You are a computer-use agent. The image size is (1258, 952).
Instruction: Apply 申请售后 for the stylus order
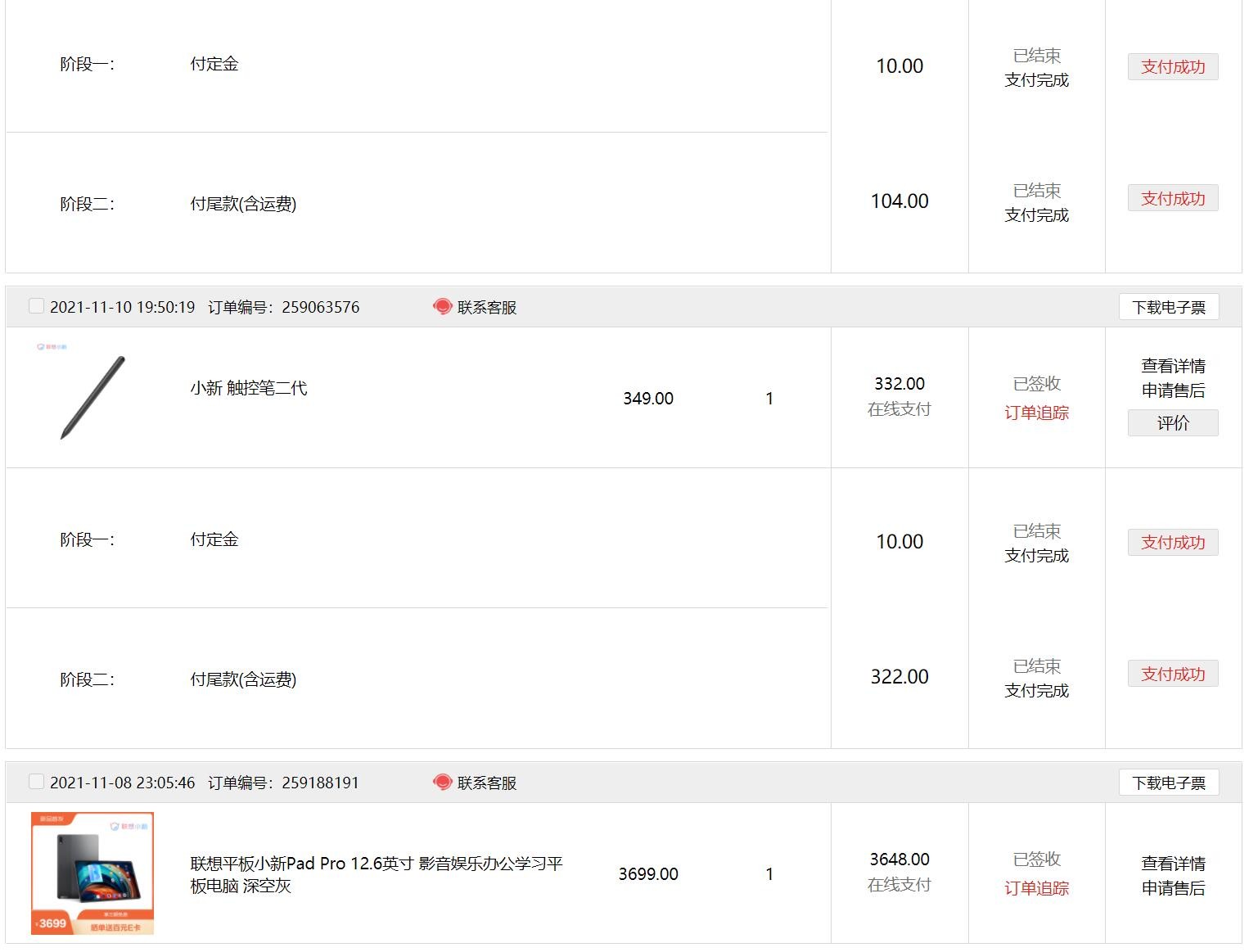point(1173,390)
